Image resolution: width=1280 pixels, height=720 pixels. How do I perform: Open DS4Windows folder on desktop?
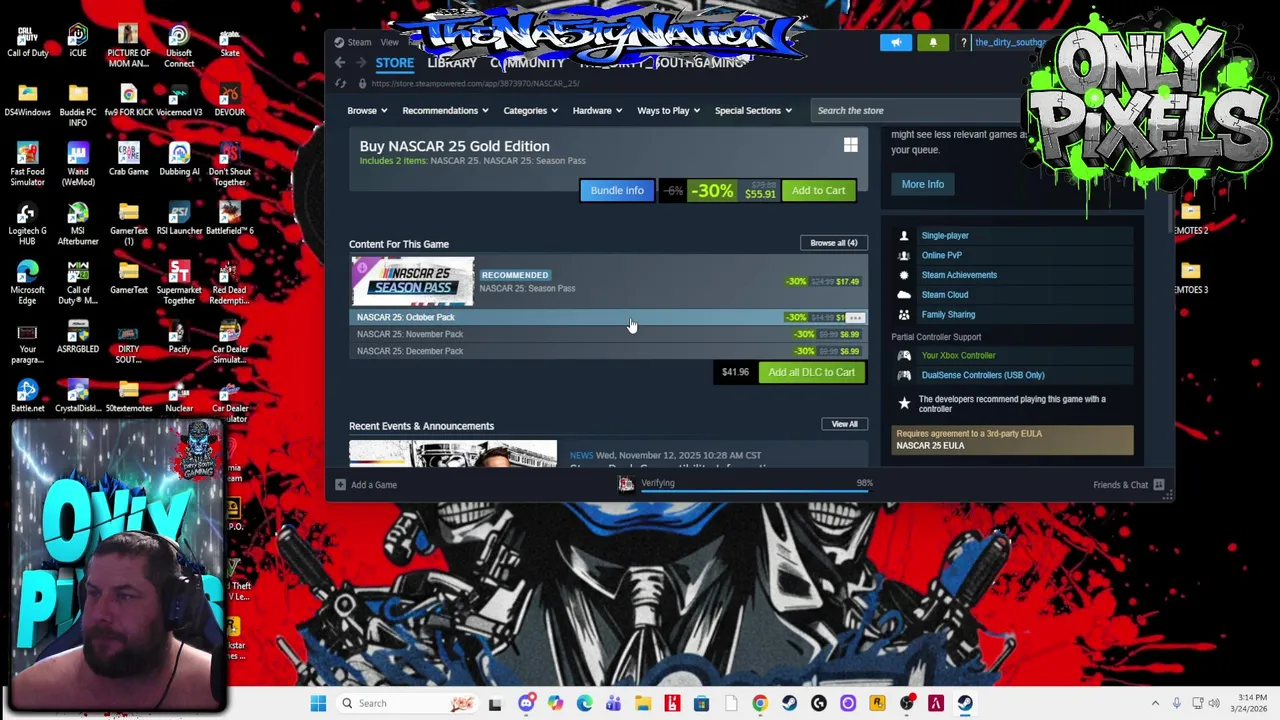pos(27,100)
